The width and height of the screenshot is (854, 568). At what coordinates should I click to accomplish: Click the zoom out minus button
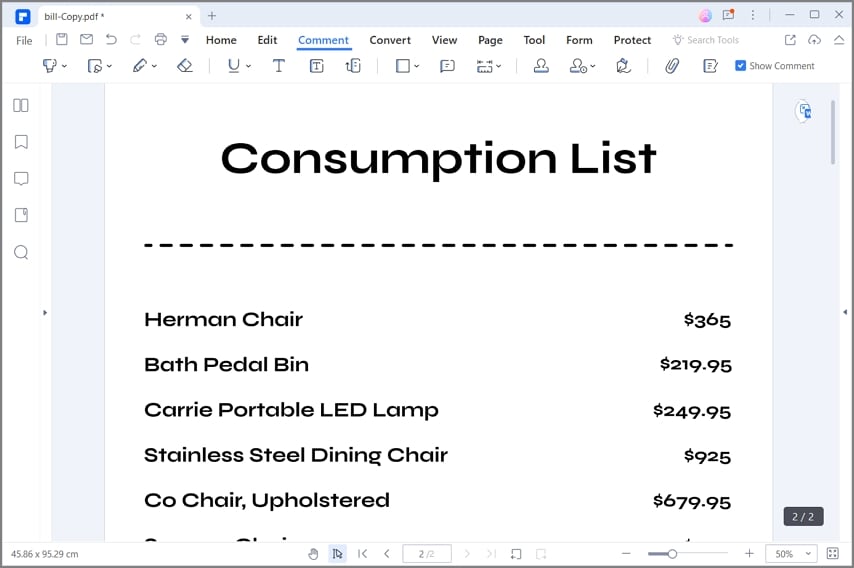(x=626, y=553)
